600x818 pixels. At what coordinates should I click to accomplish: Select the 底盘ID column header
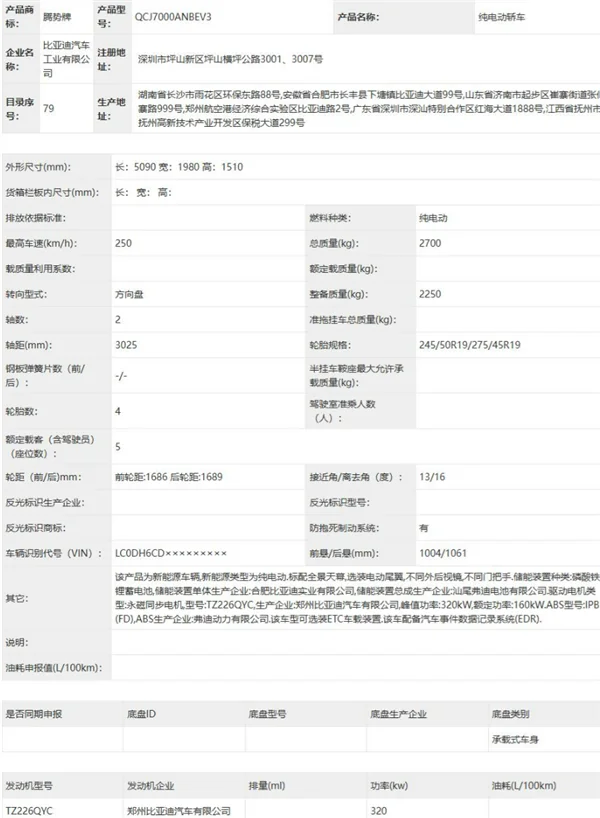(141, 714)
